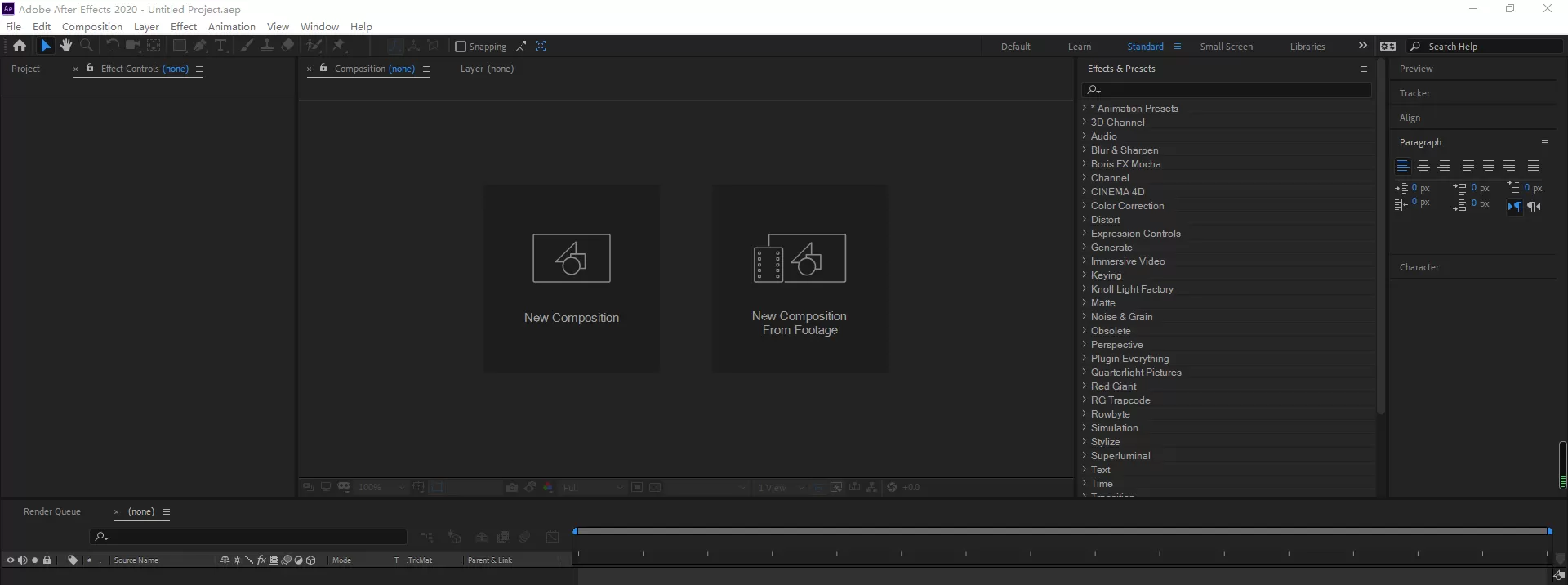The height and width of the screenshot is (585, 1568).
Task: Select the Zoom magnifier tool
Action: pos(87,46)
